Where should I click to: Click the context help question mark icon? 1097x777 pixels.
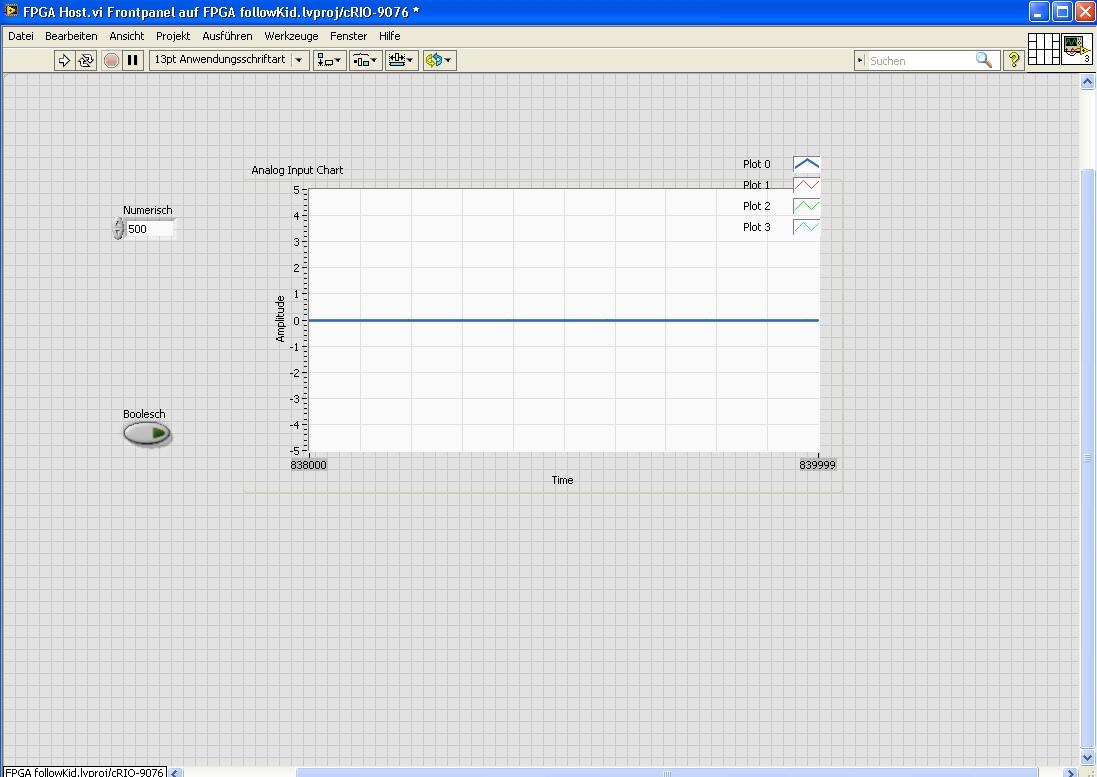coord(1013,60)
